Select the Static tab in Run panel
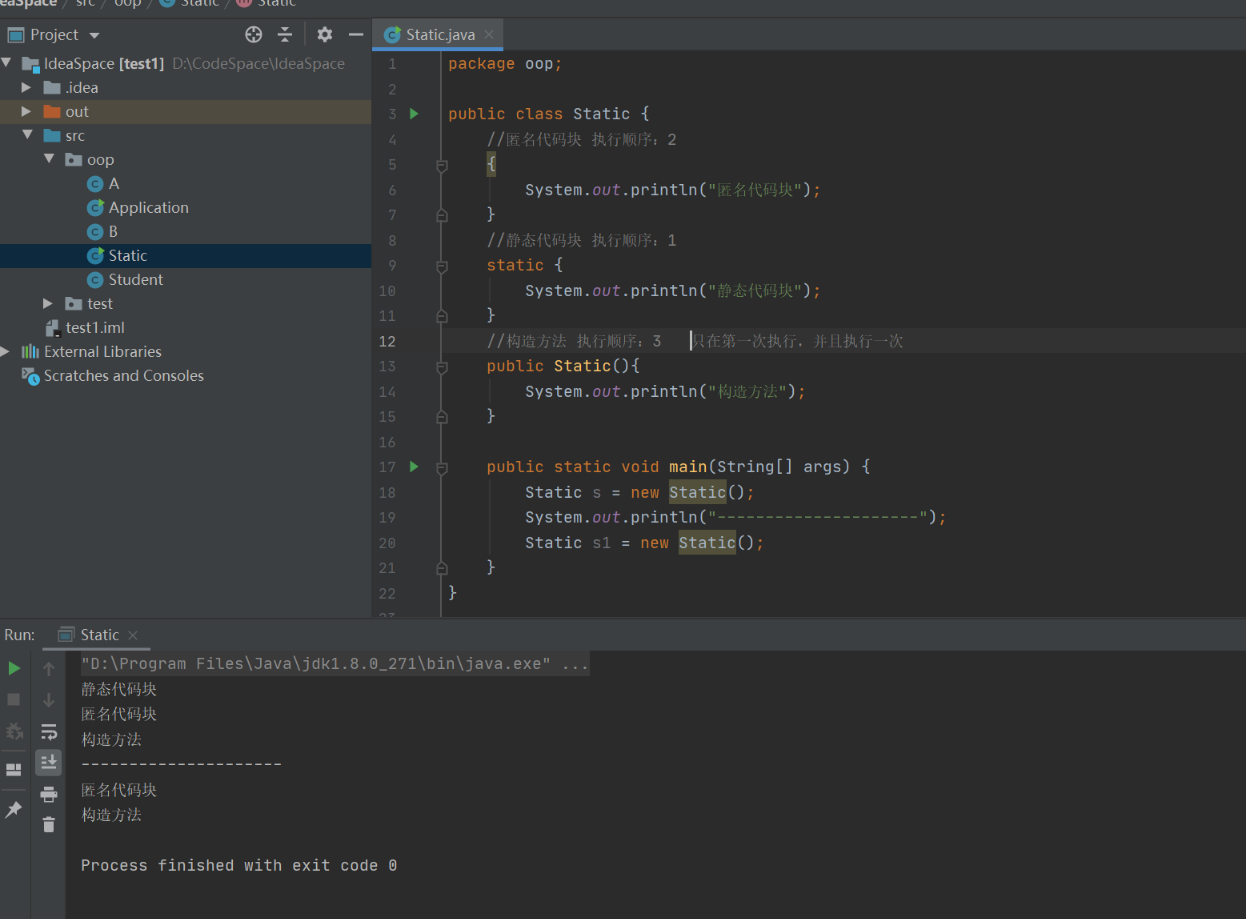The width and height of the screenshot is (1246, 919). click(x=99, y=635)
